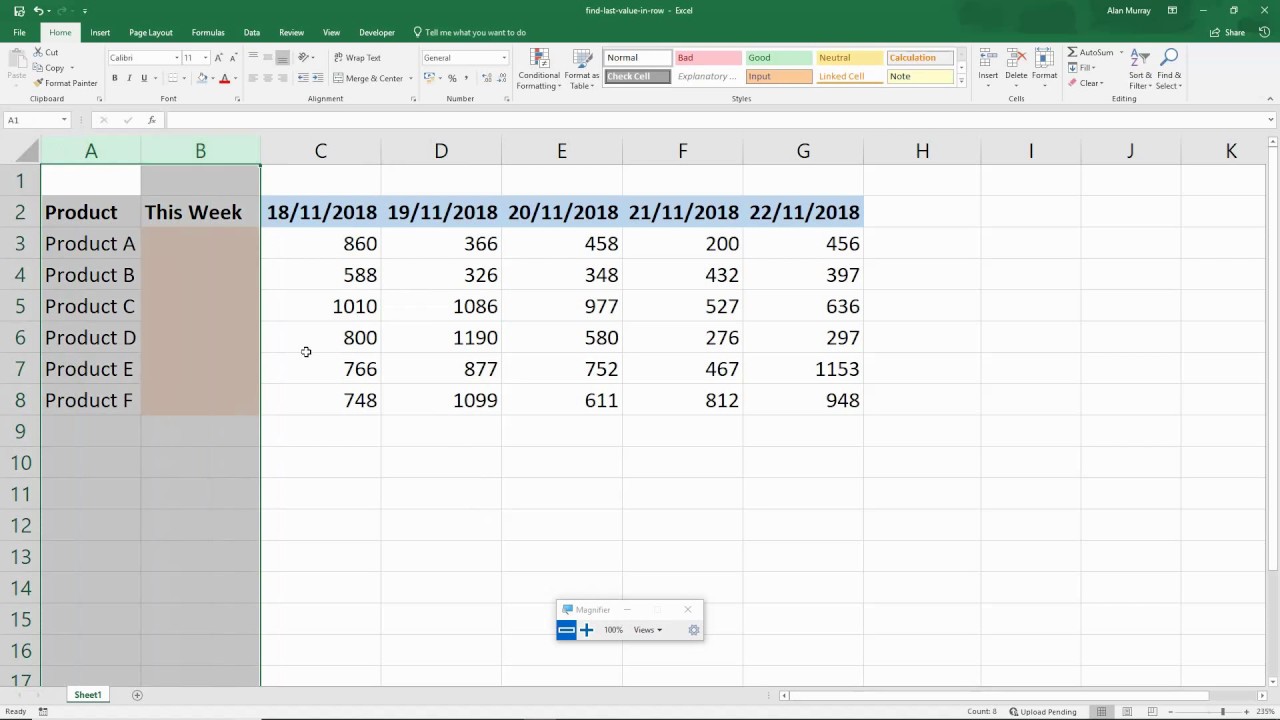Expand the formula bar
Screen dimensions: 1280x720
click(x=1271, y=120)
